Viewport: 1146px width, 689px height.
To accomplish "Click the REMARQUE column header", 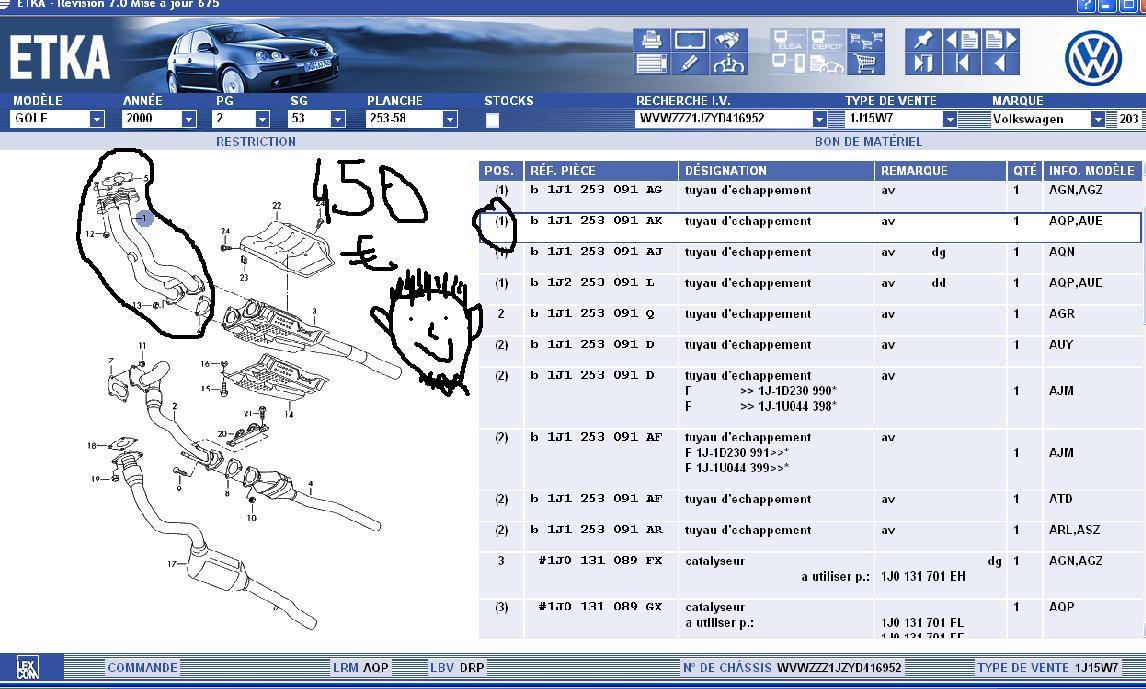I will [940, 170].
